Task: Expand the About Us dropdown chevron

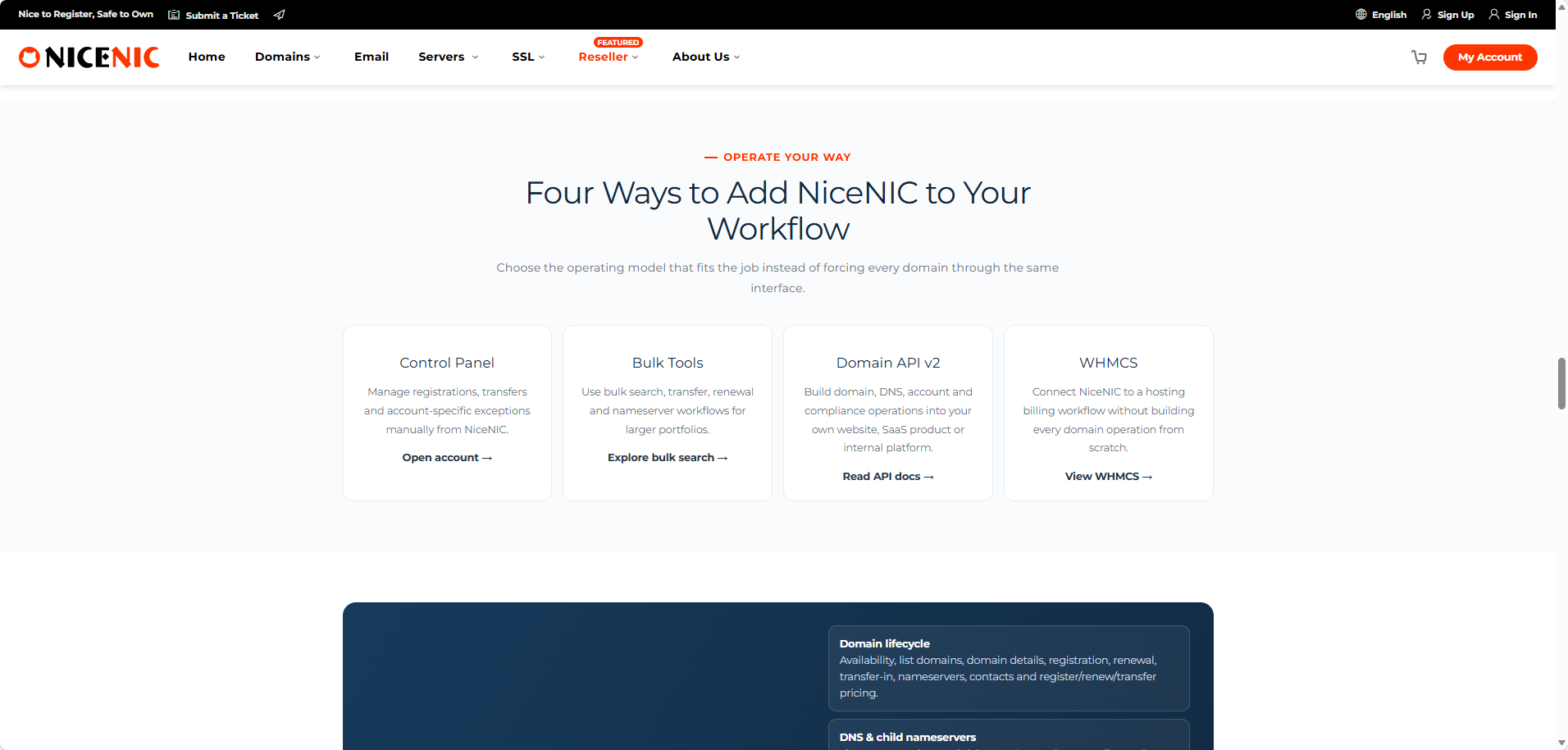Action: point(736,57)
